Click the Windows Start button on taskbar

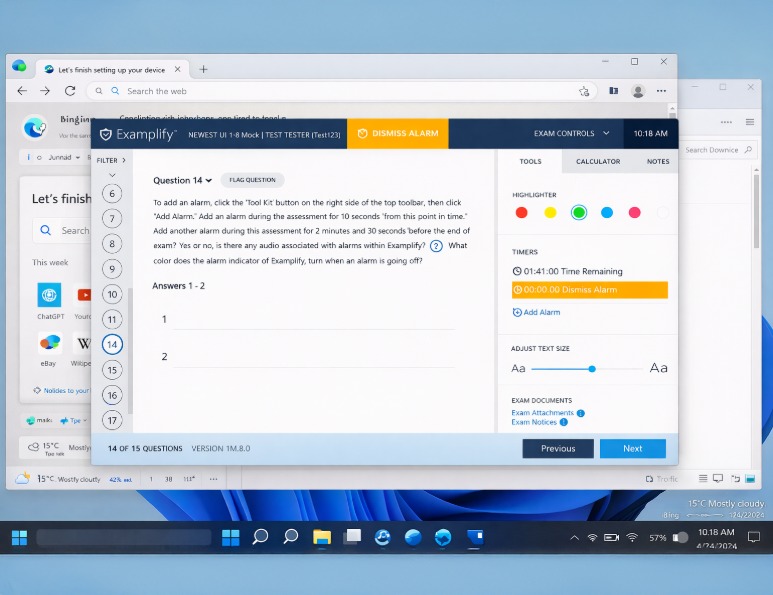[x=20, y=537]
